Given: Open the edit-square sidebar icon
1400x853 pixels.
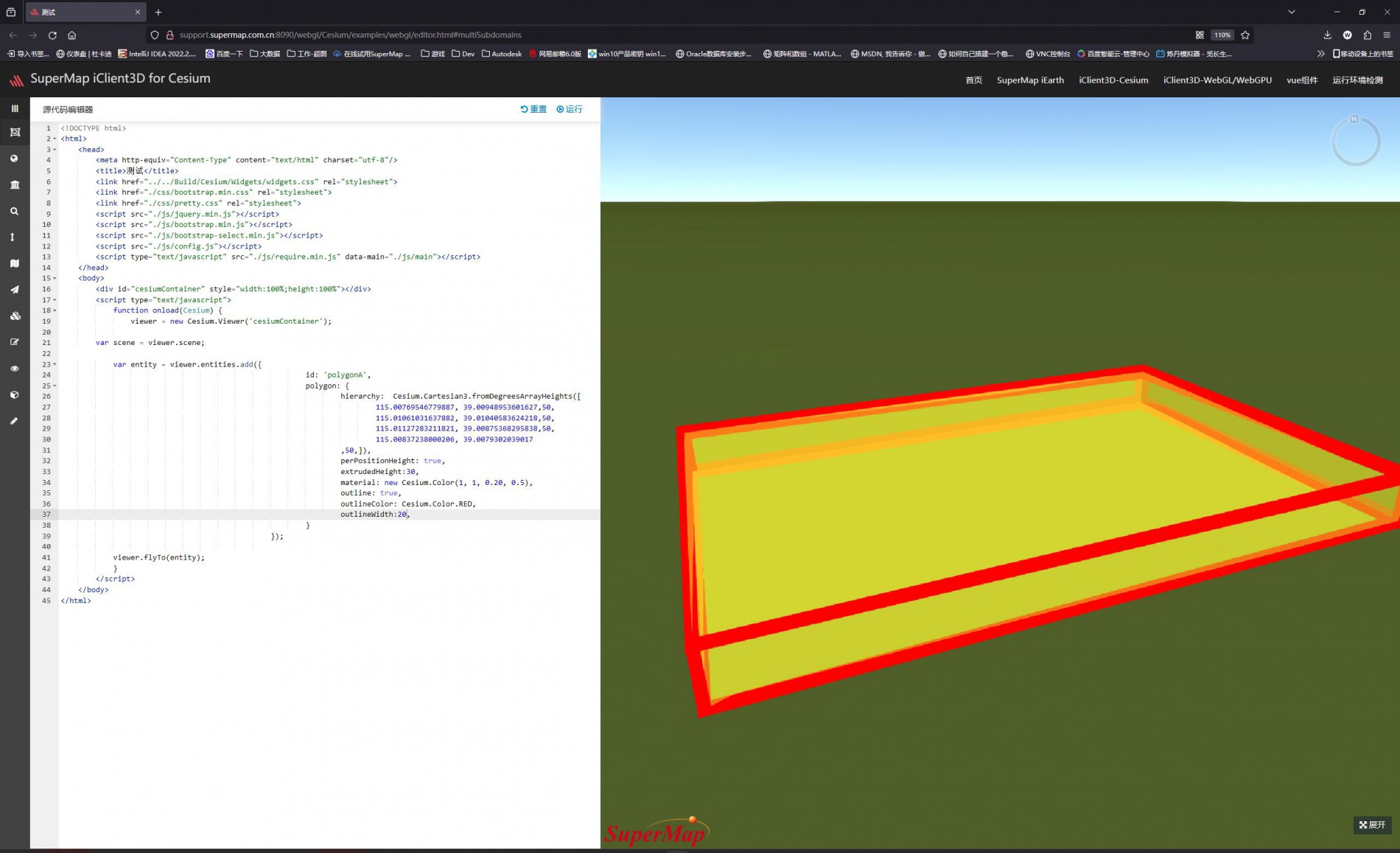Looking at the screenshot, I should point(14,342).
